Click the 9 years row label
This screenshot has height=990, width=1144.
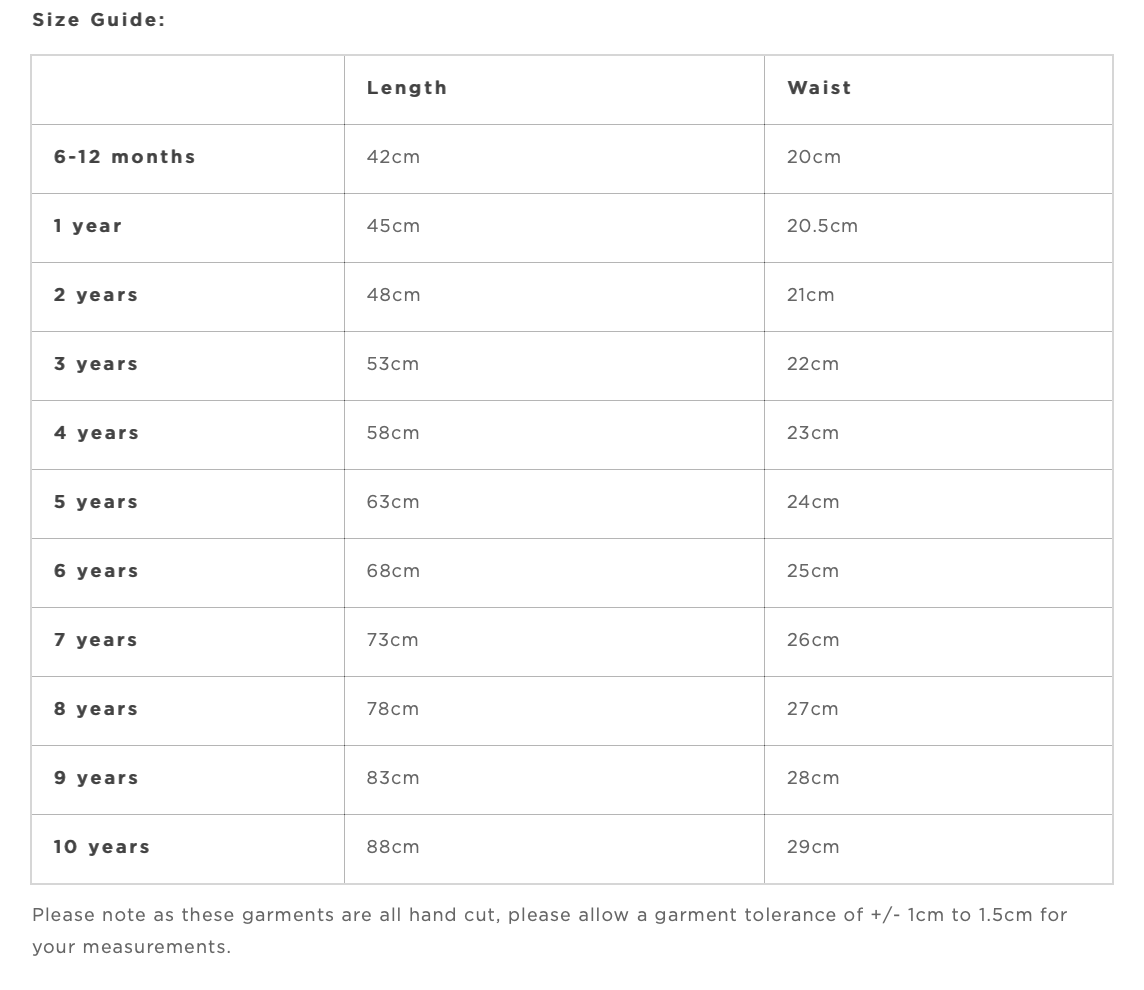96,778
